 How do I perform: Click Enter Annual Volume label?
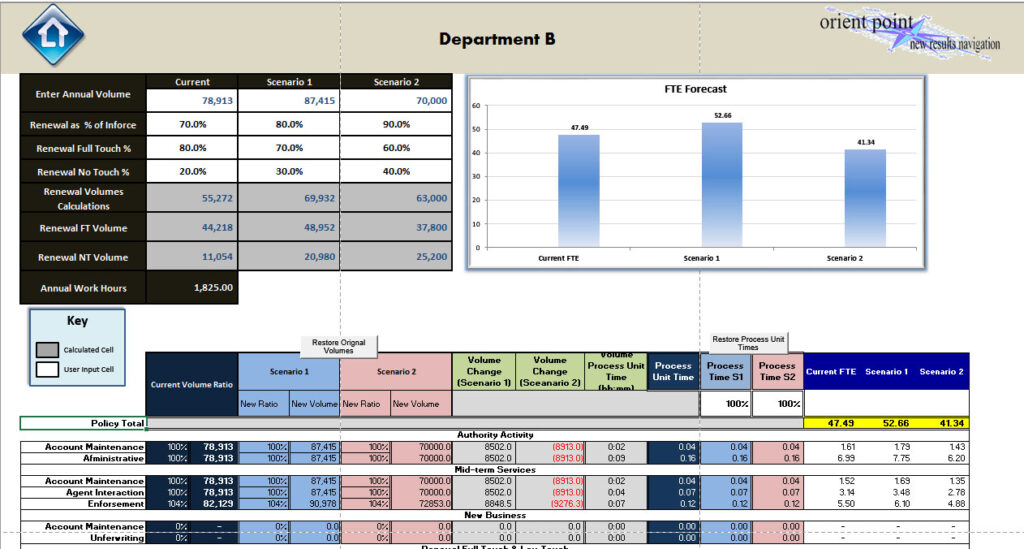[83, 94]
